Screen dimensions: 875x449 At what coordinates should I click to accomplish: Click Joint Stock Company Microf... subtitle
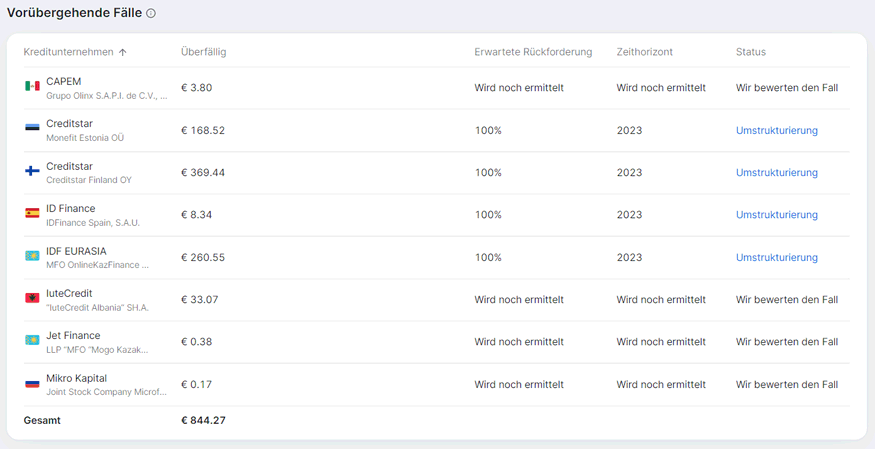coord(107,392)
